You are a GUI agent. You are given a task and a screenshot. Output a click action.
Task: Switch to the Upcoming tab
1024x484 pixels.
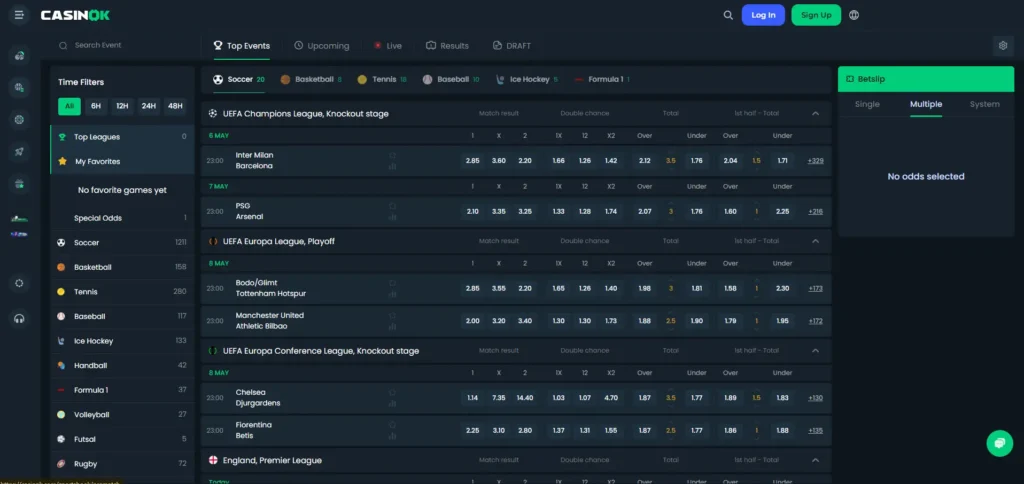coord(321,46)
